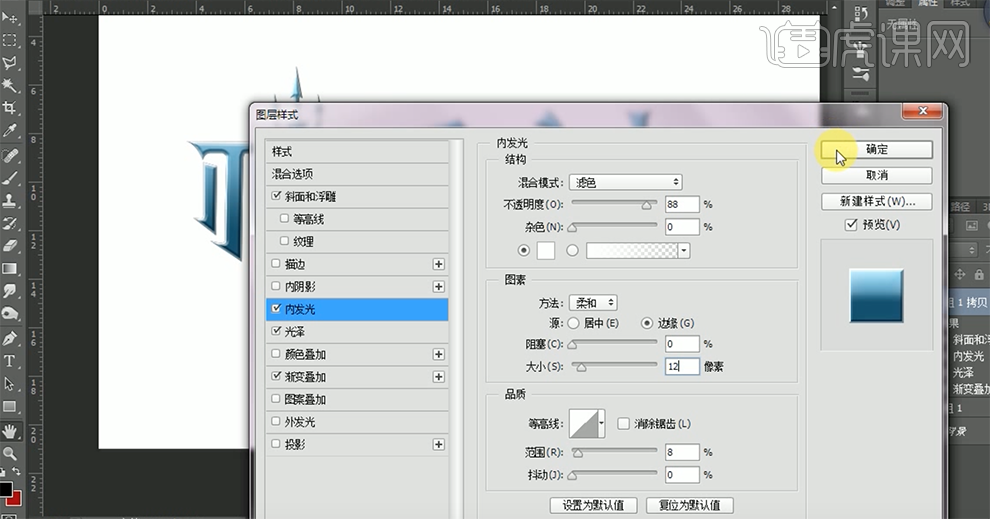Add another 渐变叠加 effect with plus button

[439, 377]
